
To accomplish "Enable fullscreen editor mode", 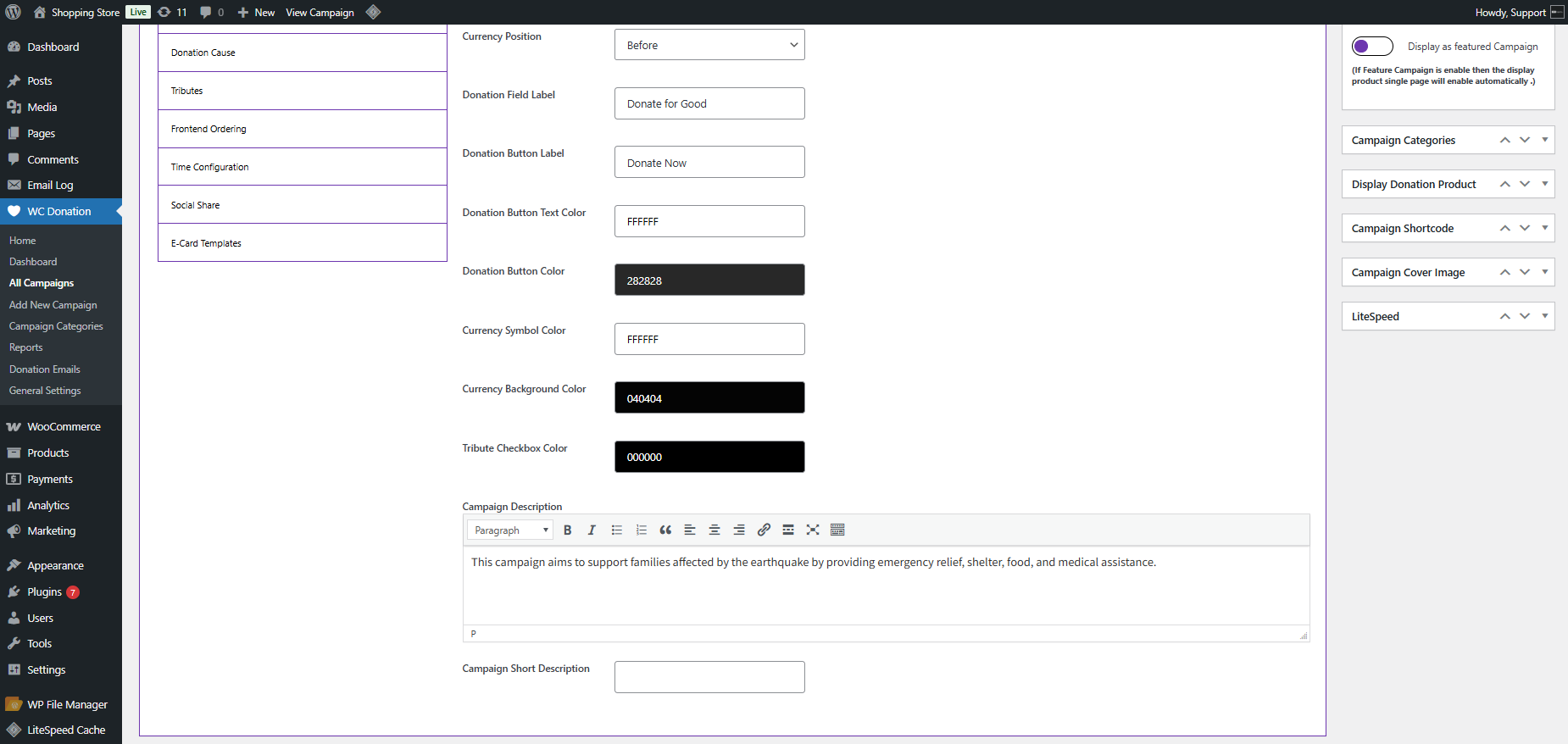I will point(813,530).
